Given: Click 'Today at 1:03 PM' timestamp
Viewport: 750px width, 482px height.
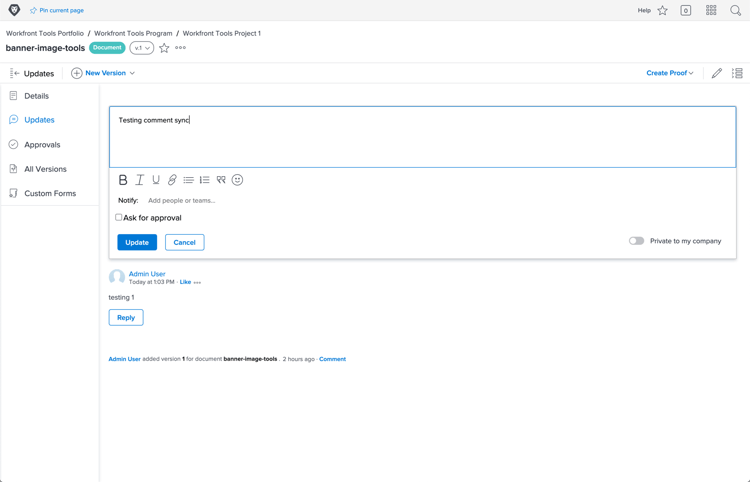Looking at the screenshot, I should click(152, 282).
